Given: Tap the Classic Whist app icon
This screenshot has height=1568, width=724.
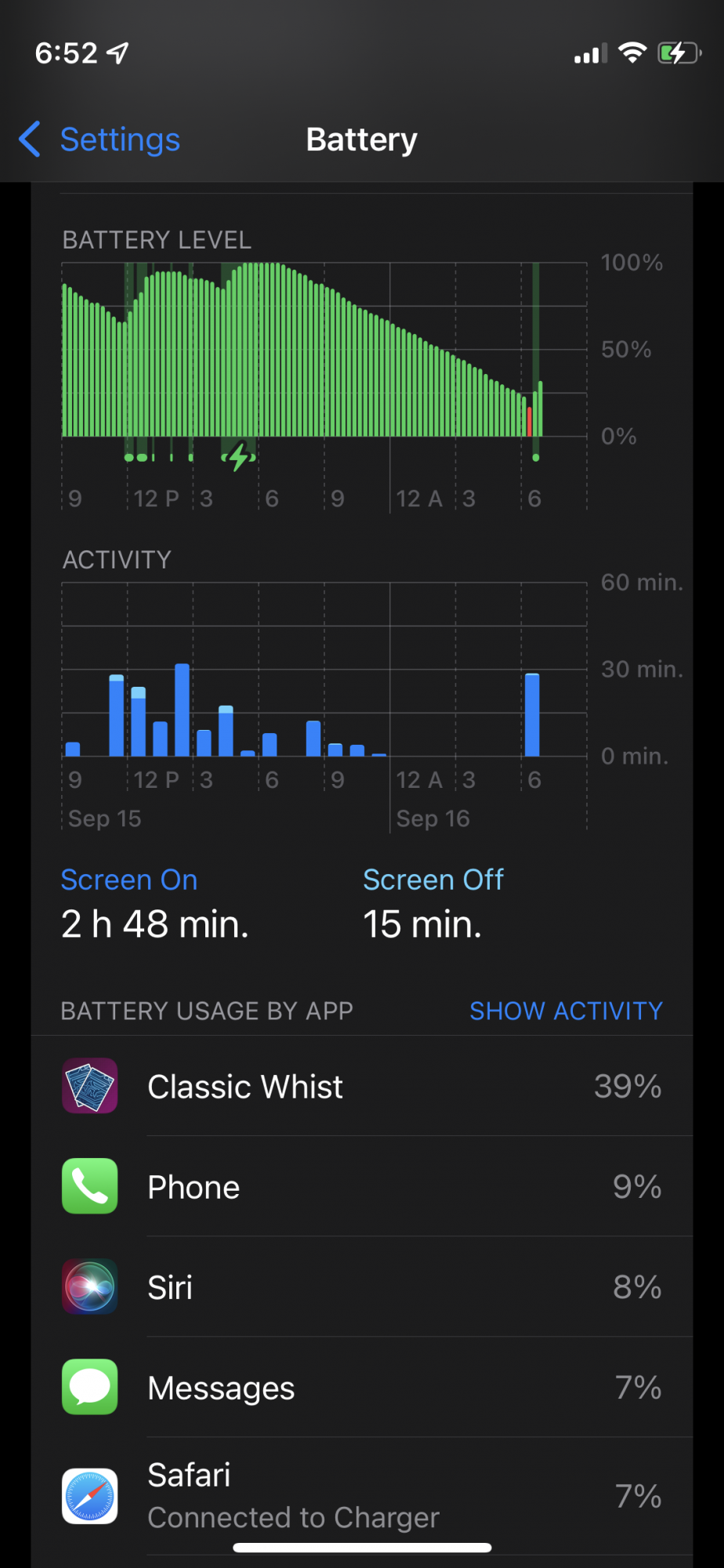Looking at the screenshot, I should point(90,1086).
